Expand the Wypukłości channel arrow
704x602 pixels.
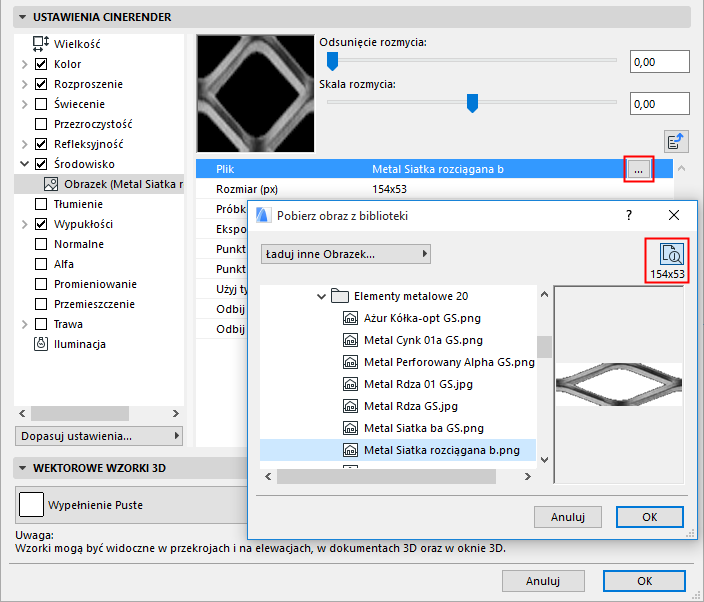[x=24, y=224]
